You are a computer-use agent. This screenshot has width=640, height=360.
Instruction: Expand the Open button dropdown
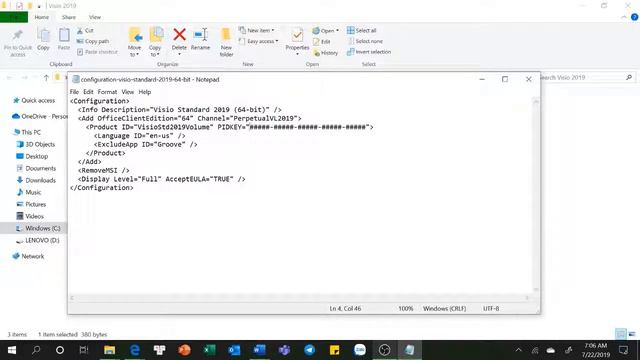tap(326, 31)
